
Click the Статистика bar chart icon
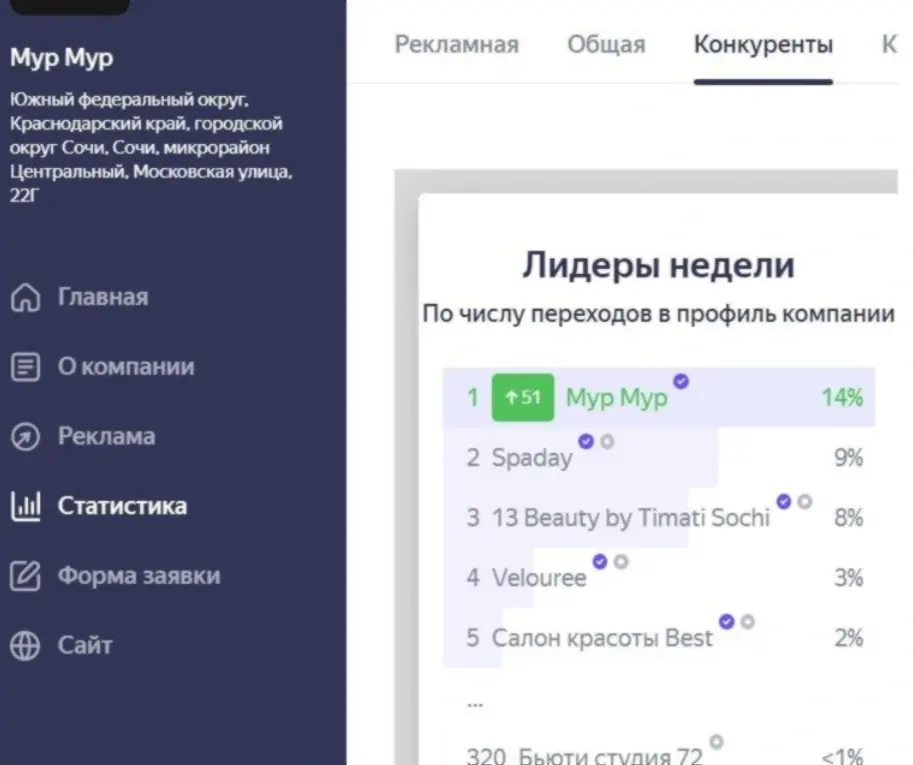25,506
